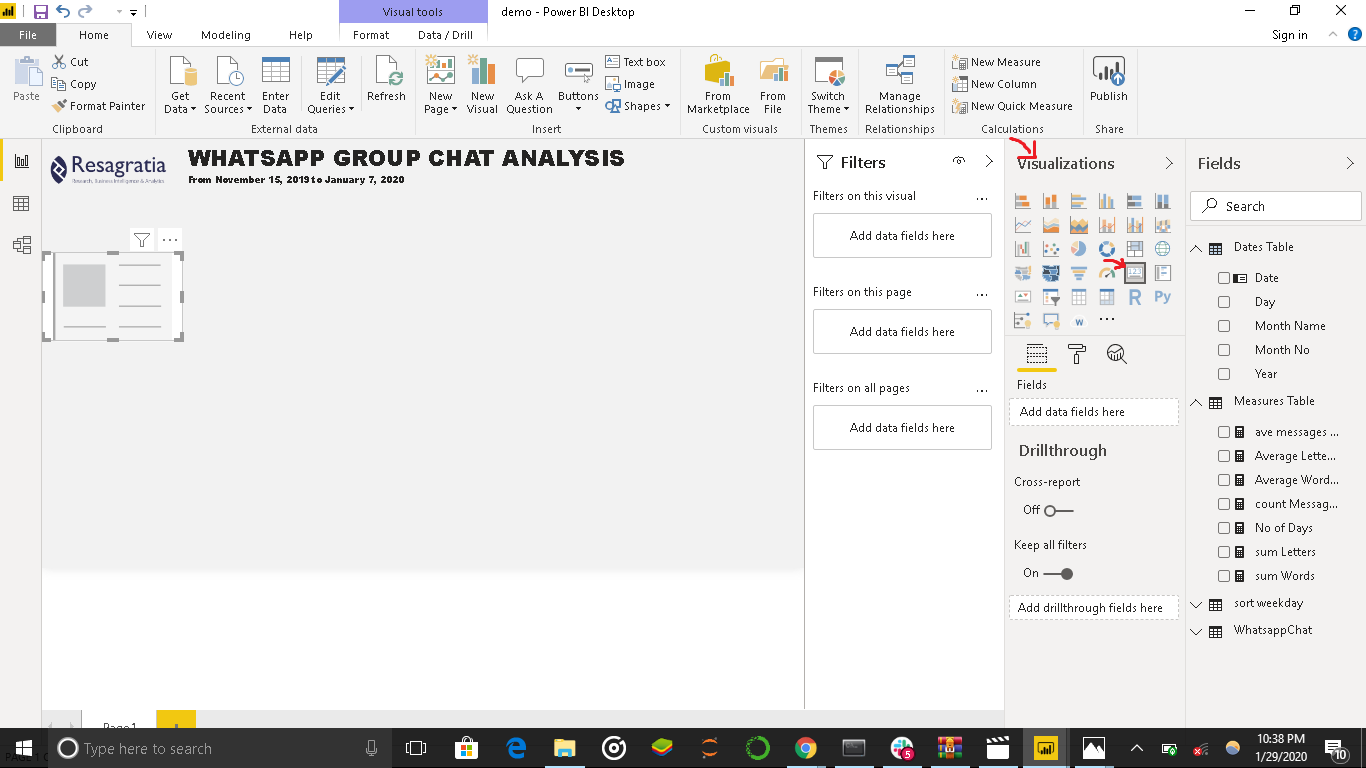Select the No of Days measure checkbox
Viewport: 1366px width, 768px height.
coord(1224,528)
